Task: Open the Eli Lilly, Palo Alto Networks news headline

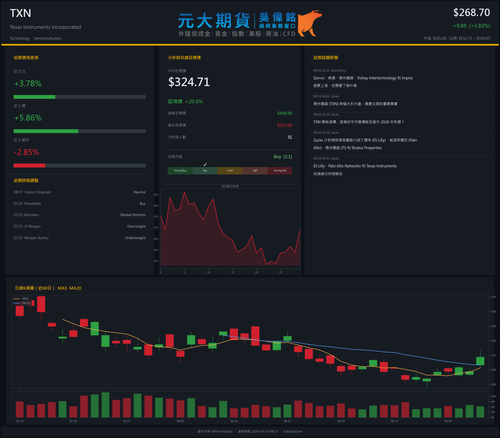Action: 355,170
